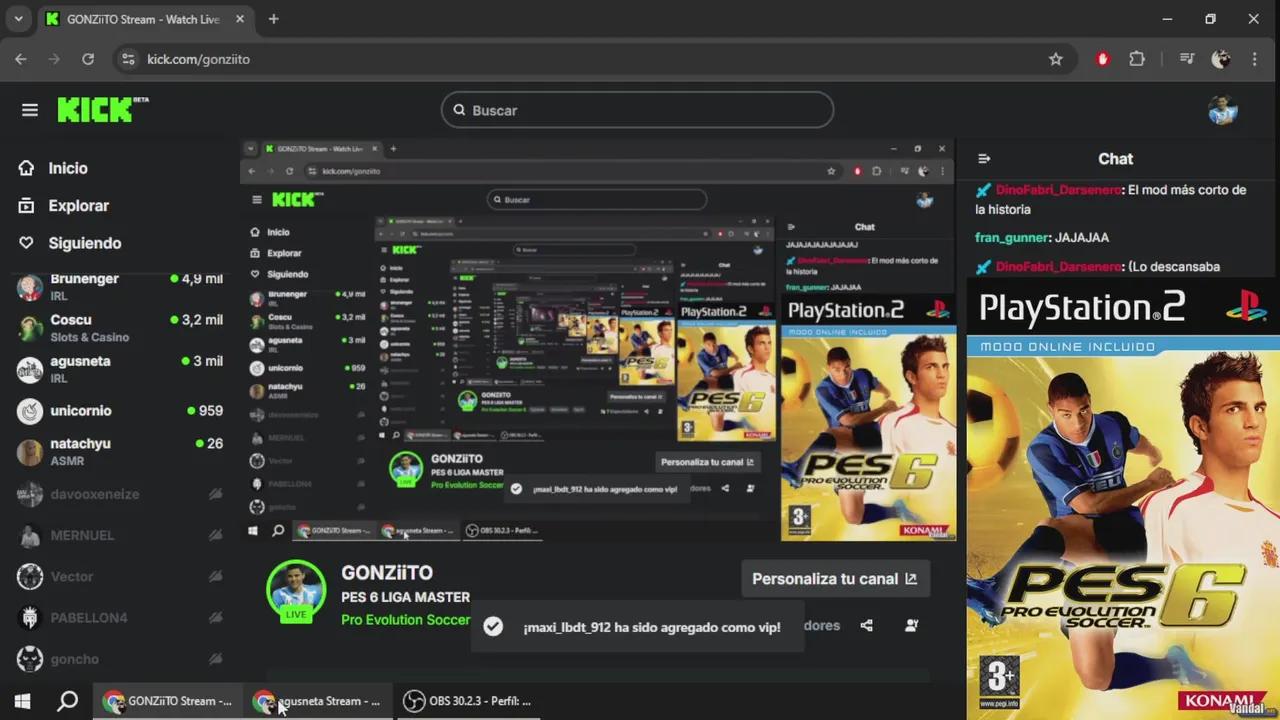Open the offline goncho channel
The width and height of the screenshot is (1280, 720).
click(x=120, y=659)
